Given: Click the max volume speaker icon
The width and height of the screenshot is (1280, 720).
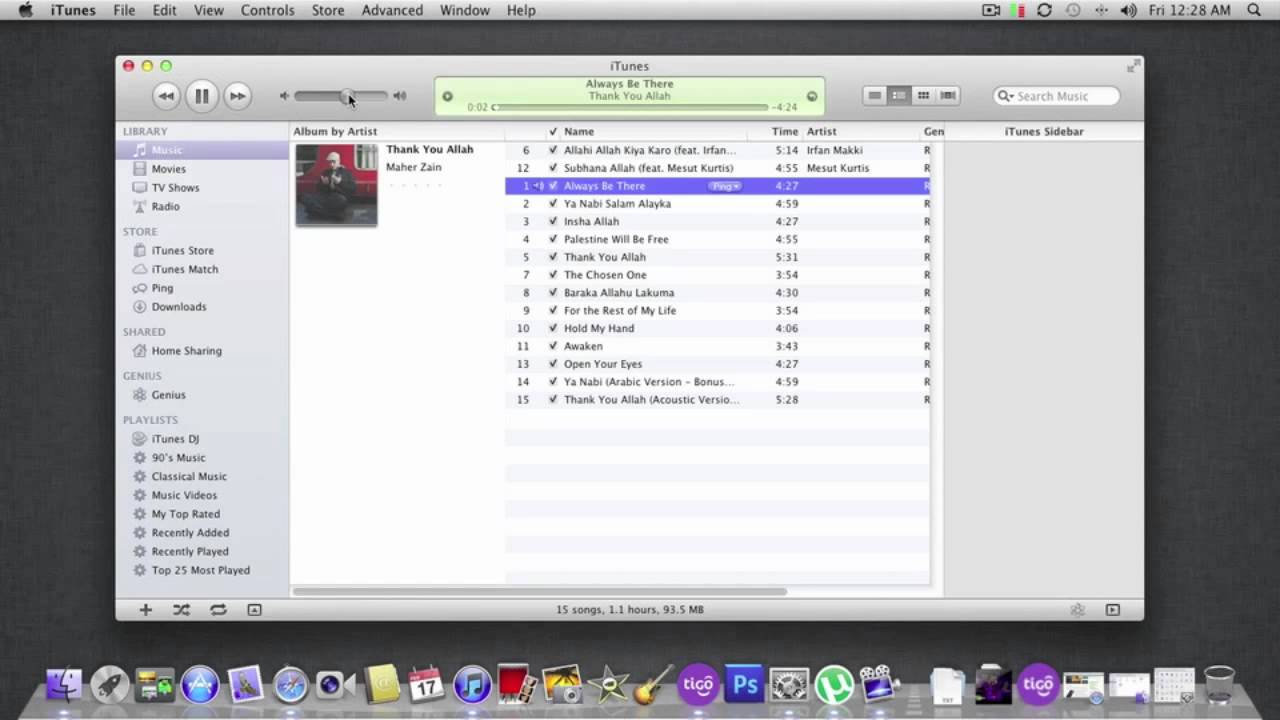Looking at the screenshot, I should point(400,96).
